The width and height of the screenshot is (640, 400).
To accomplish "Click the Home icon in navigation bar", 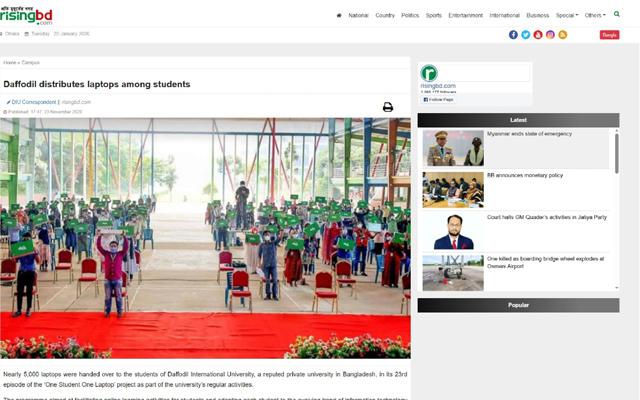I will 339,15.
